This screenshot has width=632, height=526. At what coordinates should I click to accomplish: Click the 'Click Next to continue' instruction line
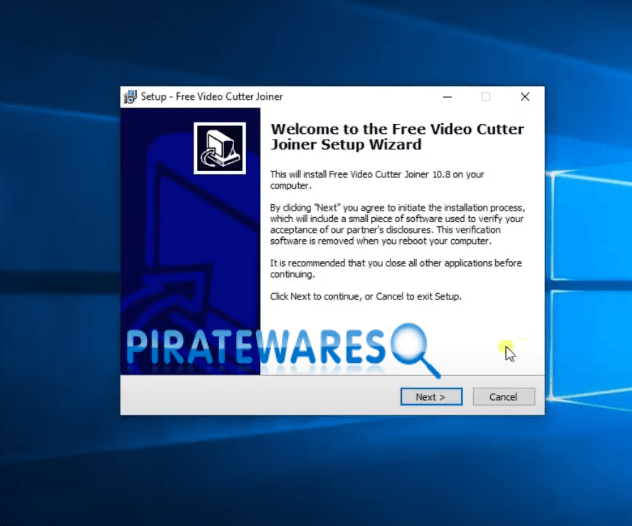coord(366,297)
